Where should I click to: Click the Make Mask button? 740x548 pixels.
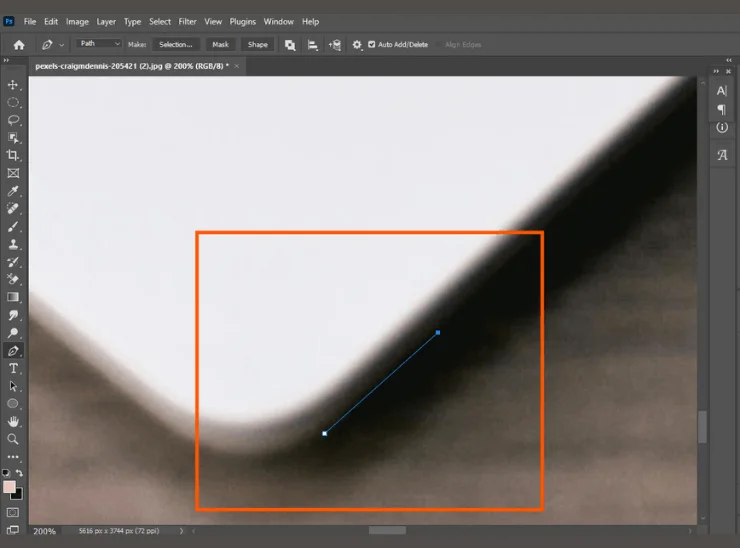pos(220,44)
